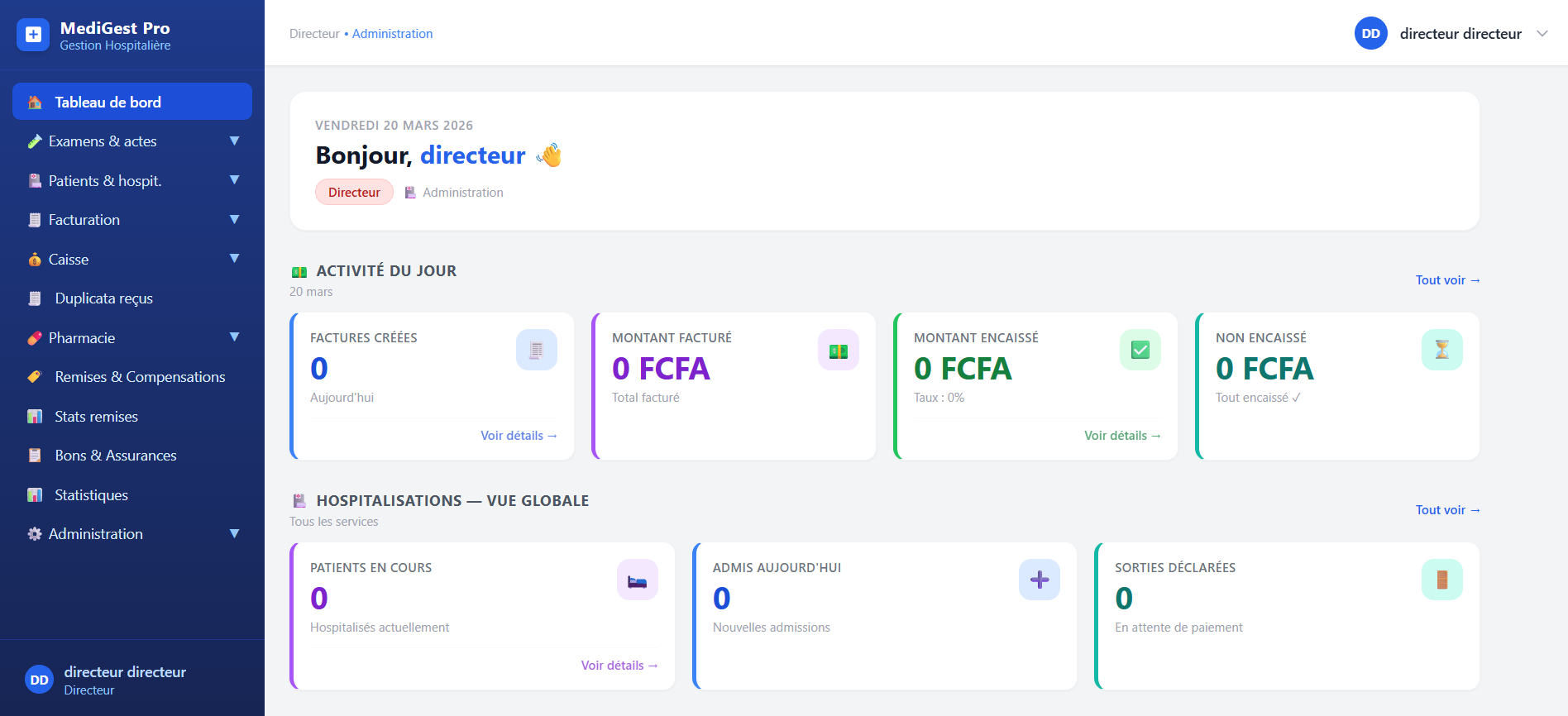
Task: Open Duplicata reçus from the sidebar
Action: click(103, 298)
